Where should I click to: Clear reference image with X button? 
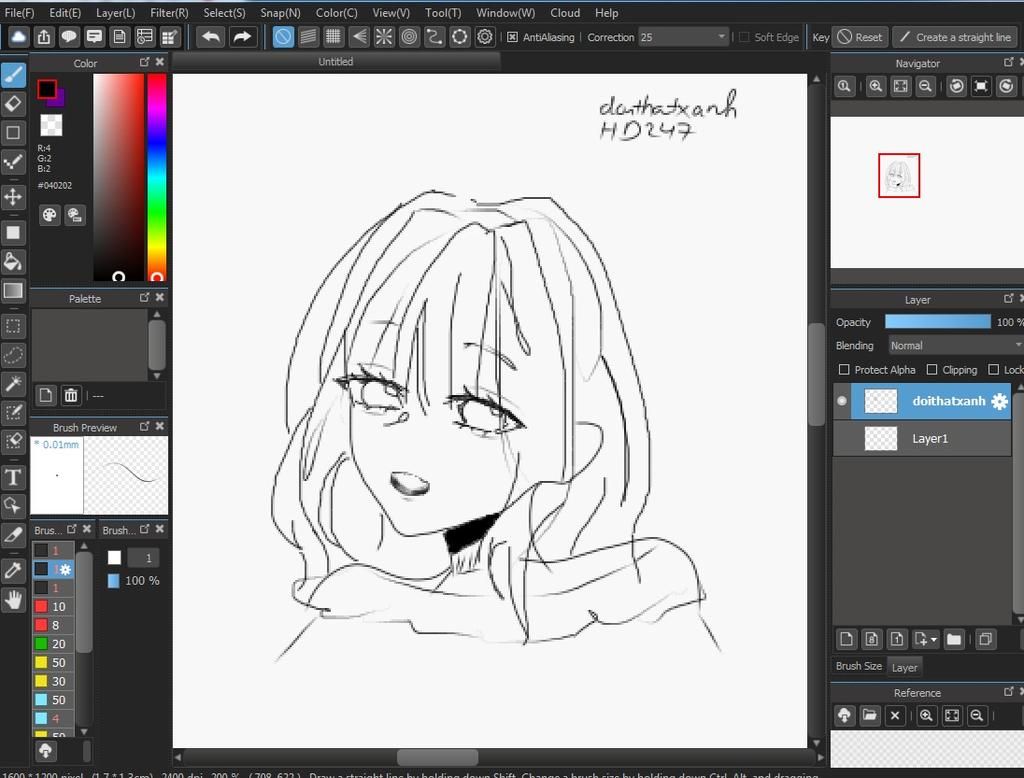coord(895,715)
